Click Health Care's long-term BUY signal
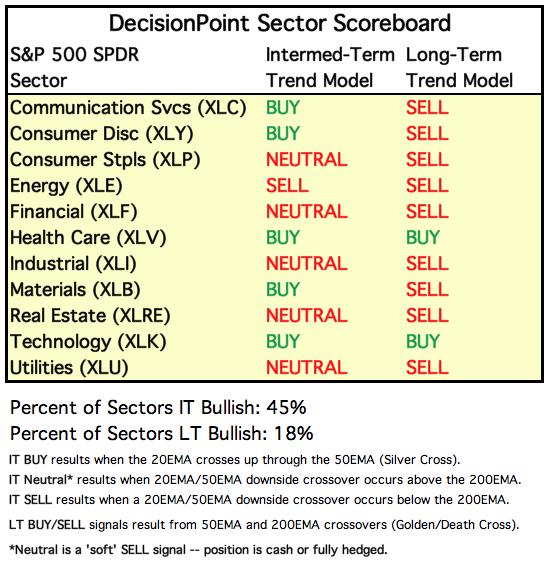This screenshot has width=549, height=572. [423, 238]
